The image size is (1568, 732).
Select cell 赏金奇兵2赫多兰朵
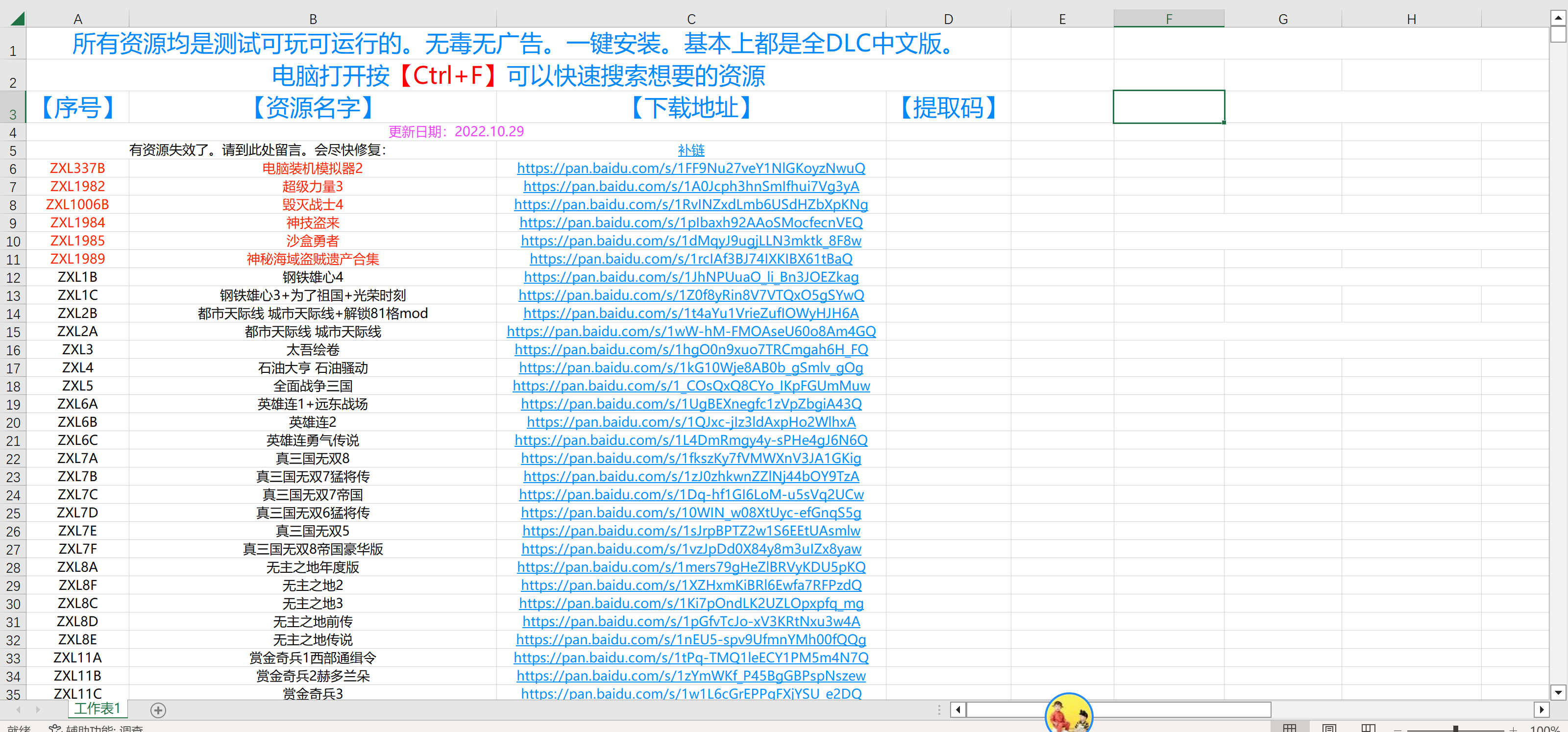[313, 676]
